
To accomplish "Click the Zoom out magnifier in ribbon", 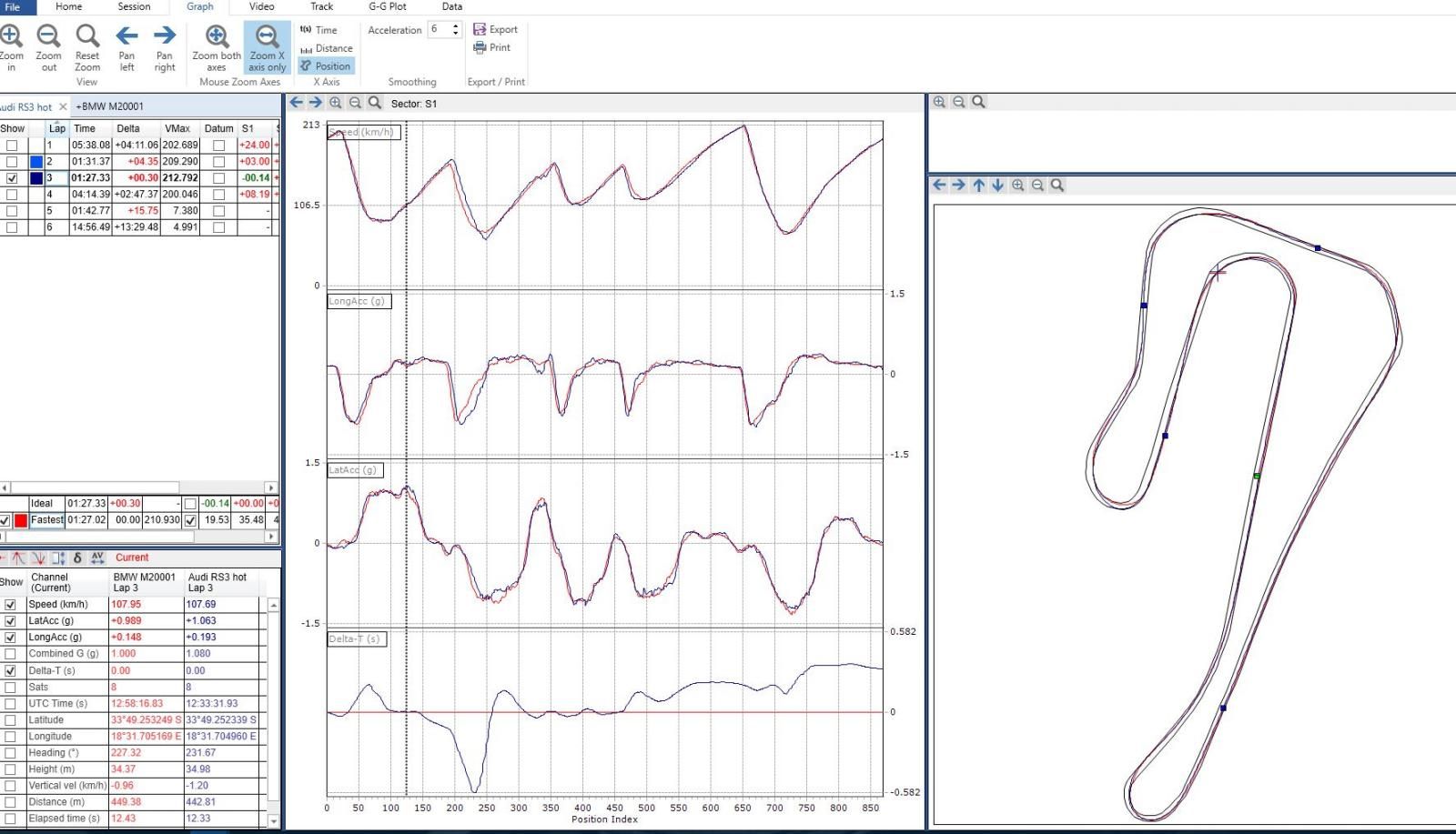I will tap(48, 36).
